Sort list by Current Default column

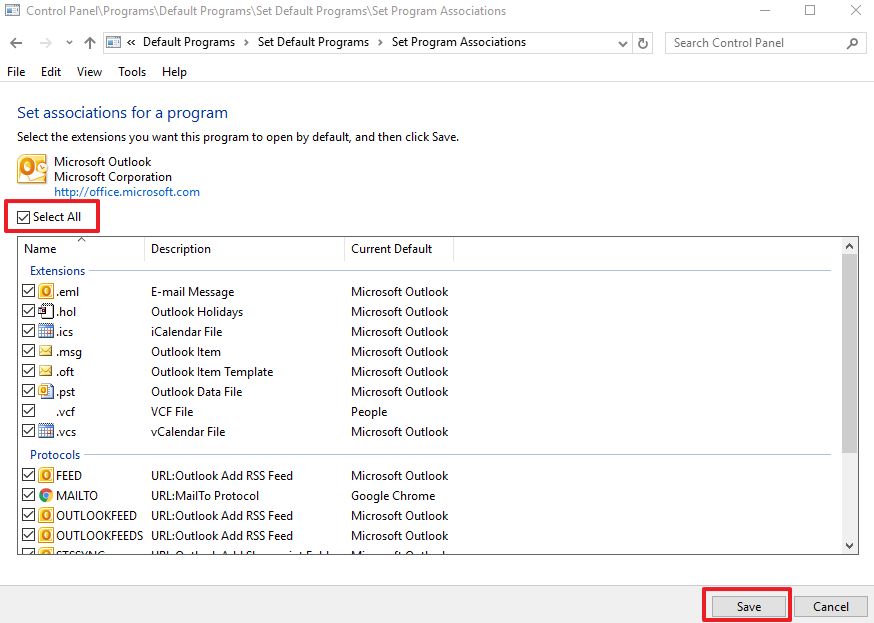399,249
